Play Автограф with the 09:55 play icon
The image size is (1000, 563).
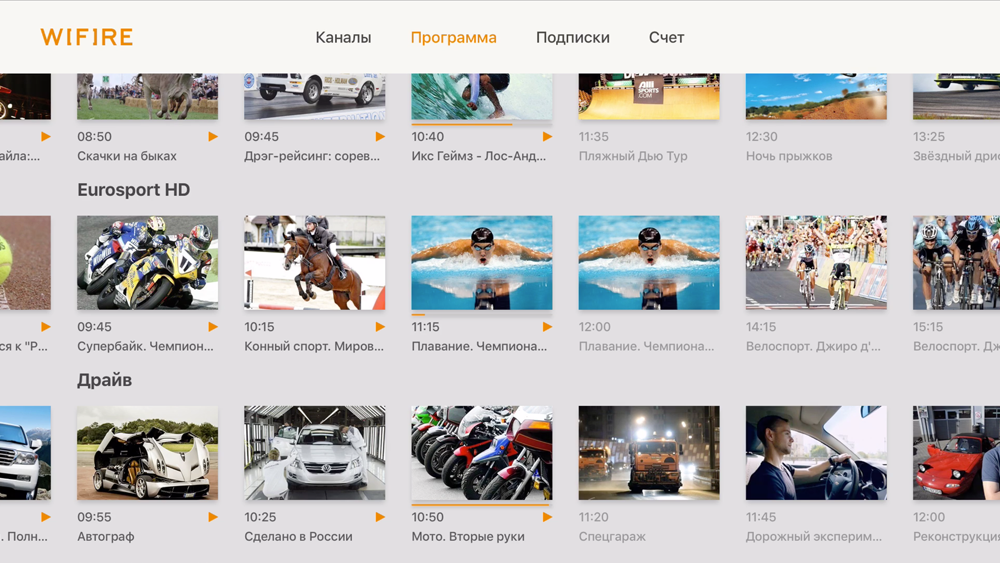pyautogui.click(x=213, y=517)
